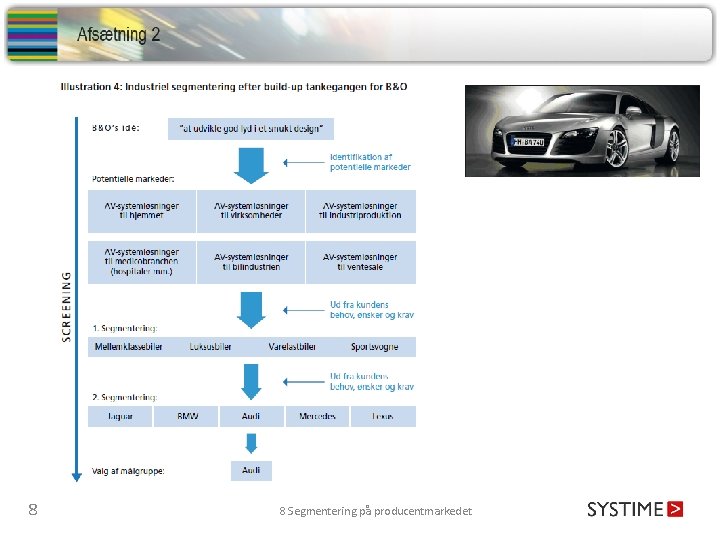This screenshot has height=540, width=720.
Task: Click the final Audi target group box
Action: click(x=251, y=471)
